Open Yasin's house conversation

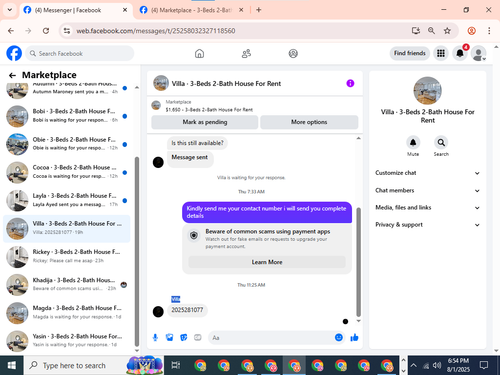click(x=67, y=341)
